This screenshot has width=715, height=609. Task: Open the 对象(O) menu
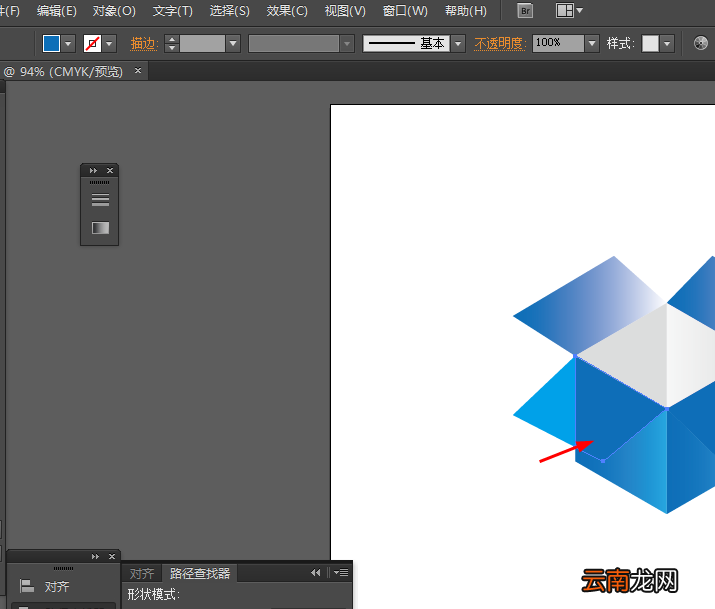click(114, 10)
